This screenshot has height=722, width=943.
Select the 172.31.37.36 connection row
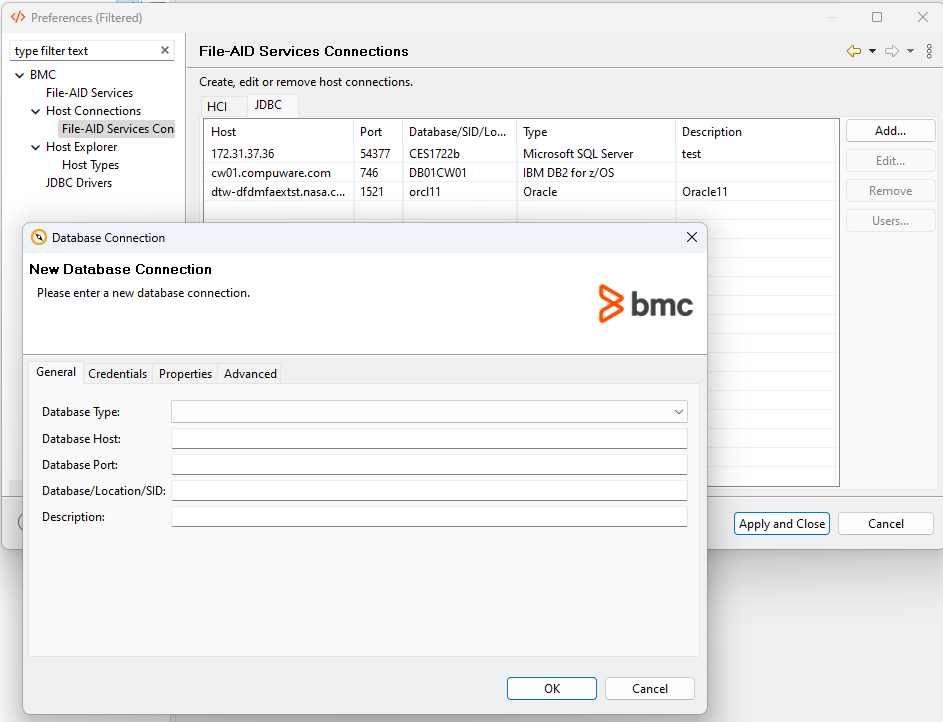521,154
